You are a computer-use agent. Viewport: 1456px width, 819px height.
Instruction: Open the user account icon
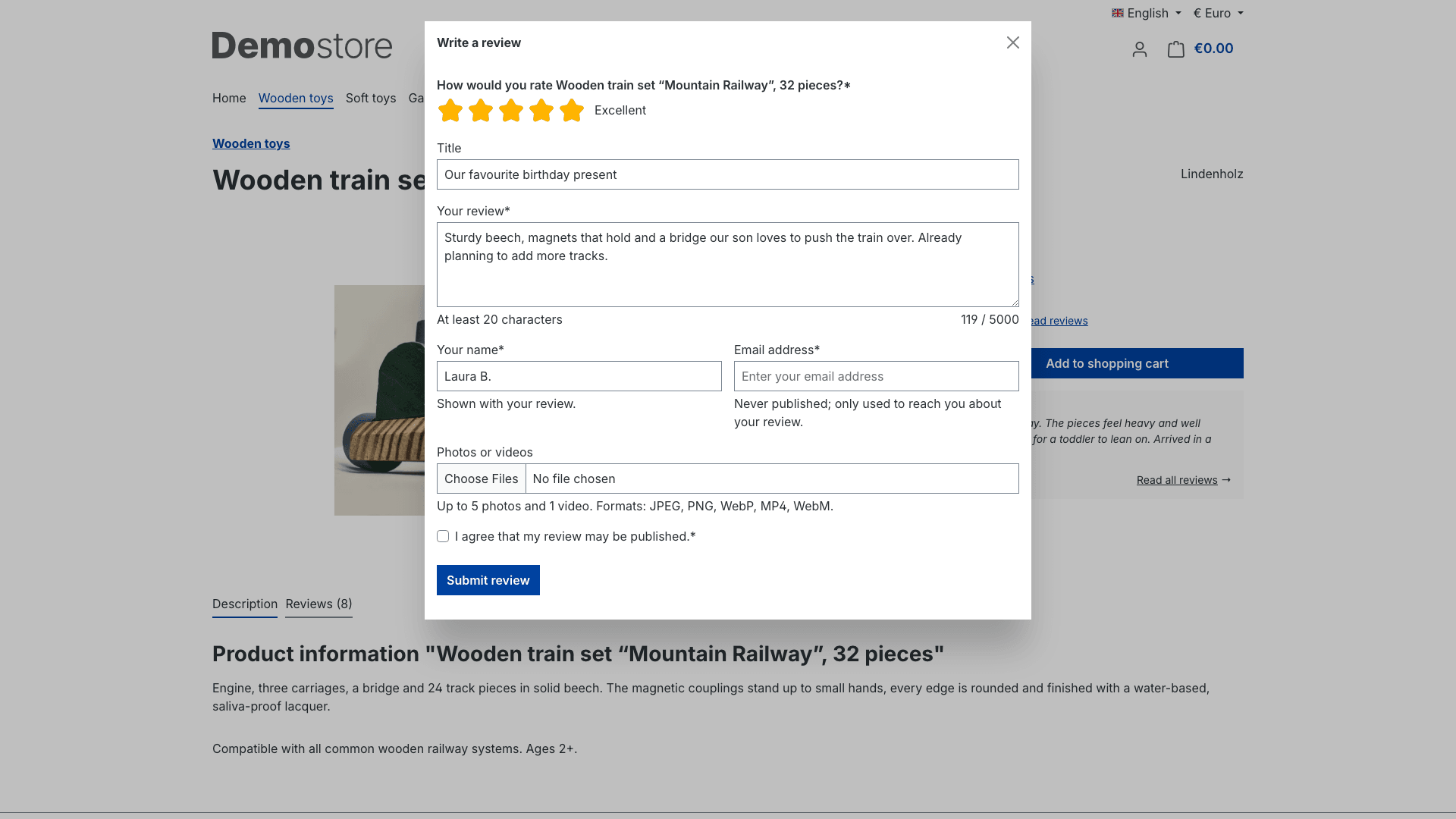[x=1140, y=49]
